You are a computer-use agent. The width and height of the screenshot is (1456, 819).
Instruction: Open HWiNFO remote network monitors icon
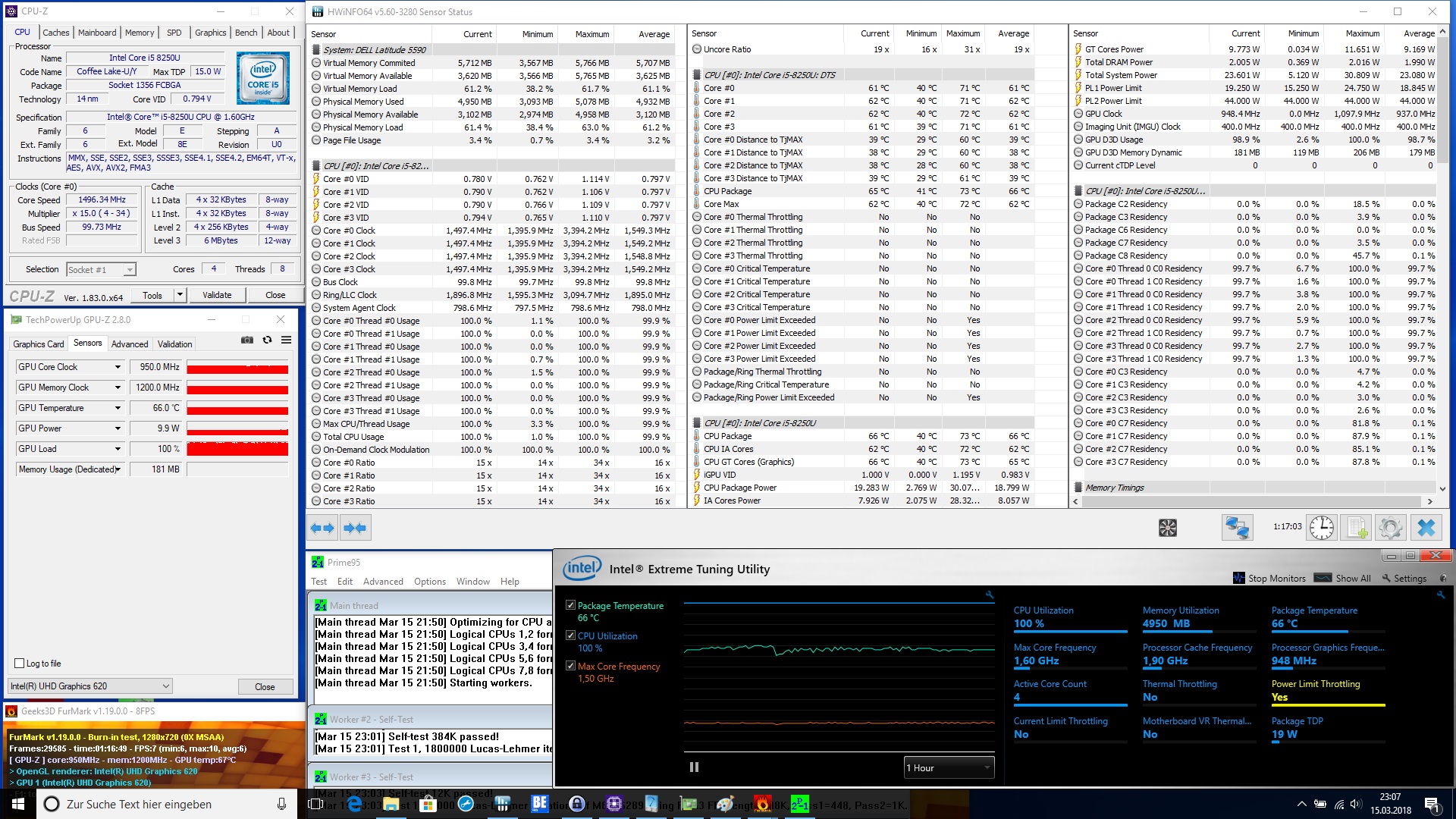1237,527
